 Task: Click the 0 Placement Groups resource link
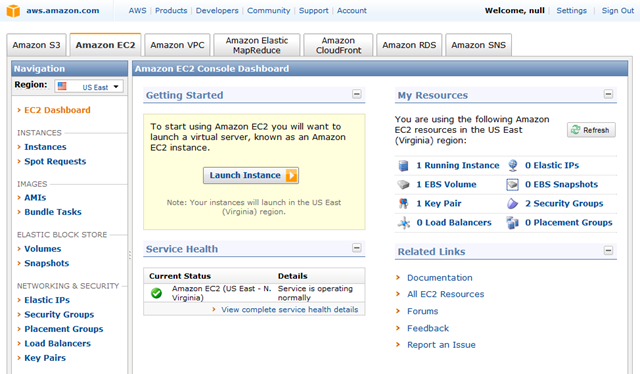(569, 223)
